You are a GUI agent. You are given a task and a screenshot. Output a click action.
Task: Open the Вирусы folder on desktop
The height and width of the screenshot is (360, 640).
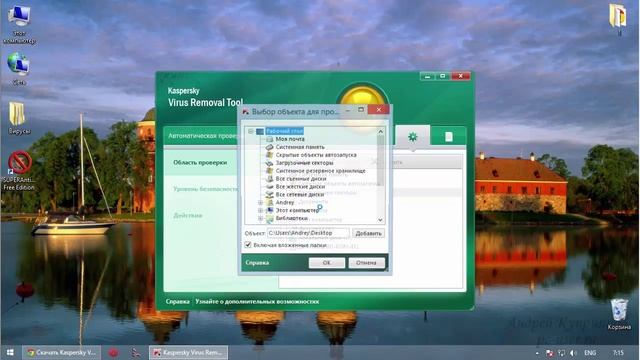pyautogui.click(x=18, y=118)
